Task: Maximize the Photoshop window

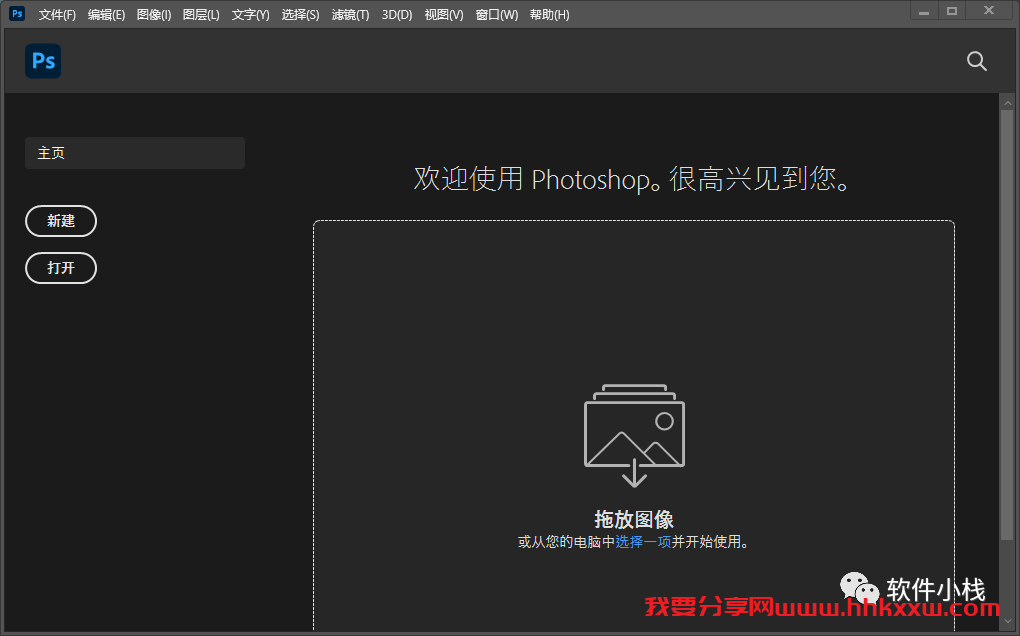Action: [x=952, y=11]
